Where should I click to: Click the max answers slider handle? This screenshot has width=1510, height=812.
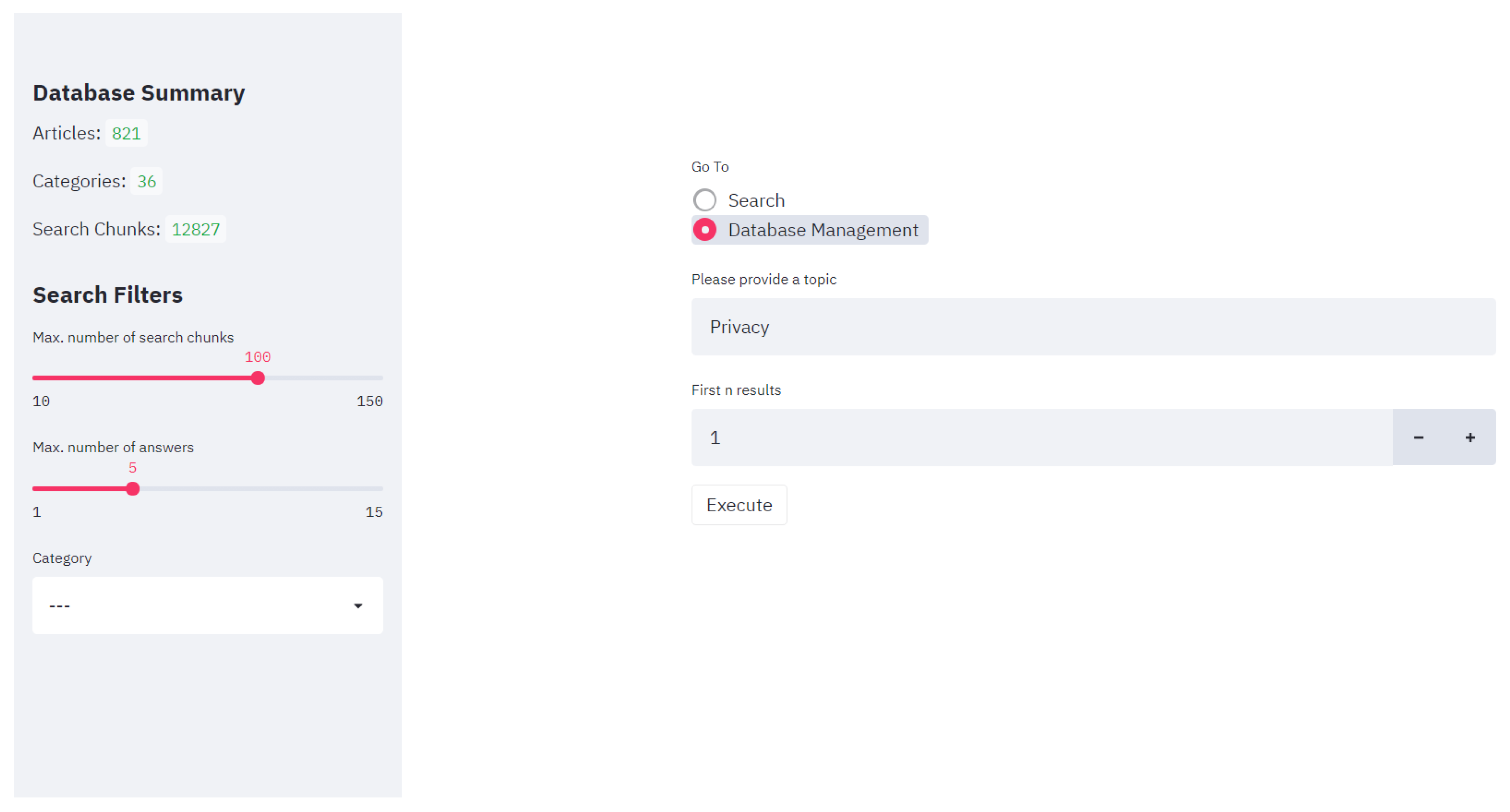(133, 488)
